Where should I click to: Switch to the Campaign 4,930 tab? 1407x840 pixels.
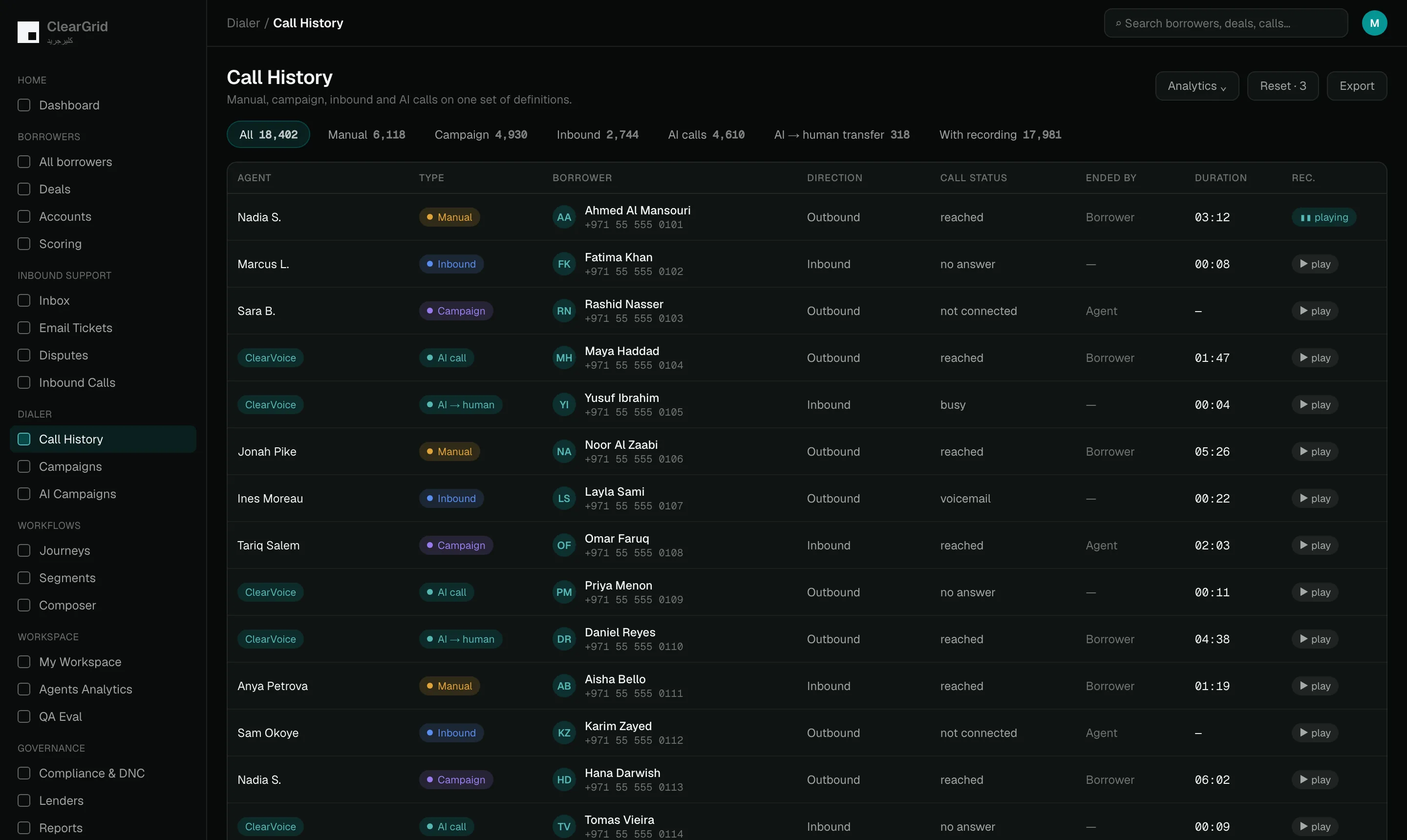click(481, 135)
